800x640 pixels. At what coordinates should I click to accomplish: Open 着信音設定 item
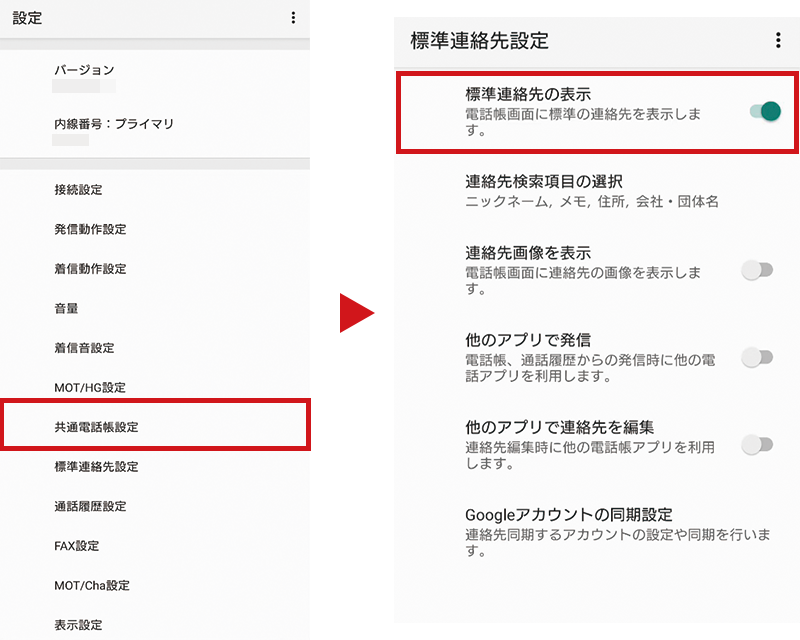click(x=155, y=348)
